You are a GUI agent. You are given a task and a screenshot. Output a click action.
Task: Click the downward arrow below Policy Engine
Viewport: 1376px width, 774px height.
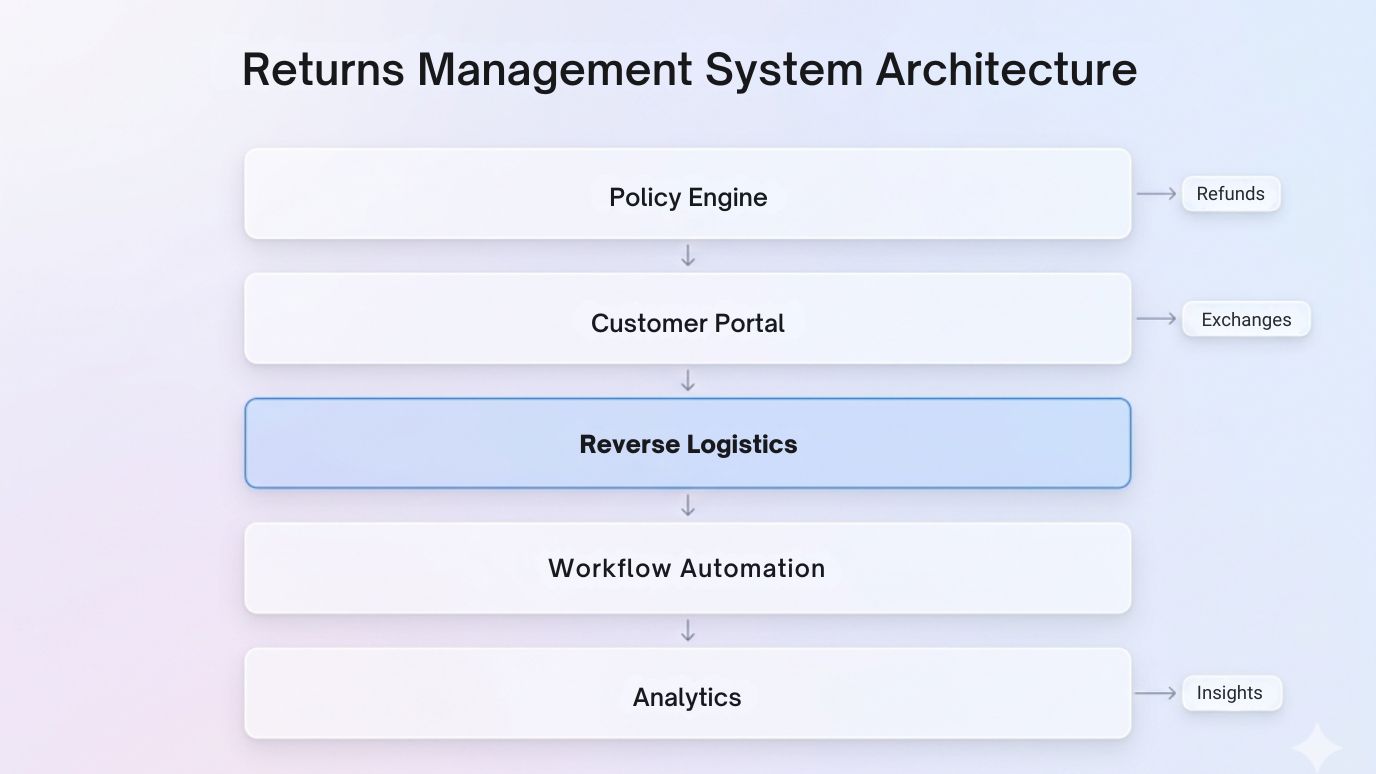point(688,256)
